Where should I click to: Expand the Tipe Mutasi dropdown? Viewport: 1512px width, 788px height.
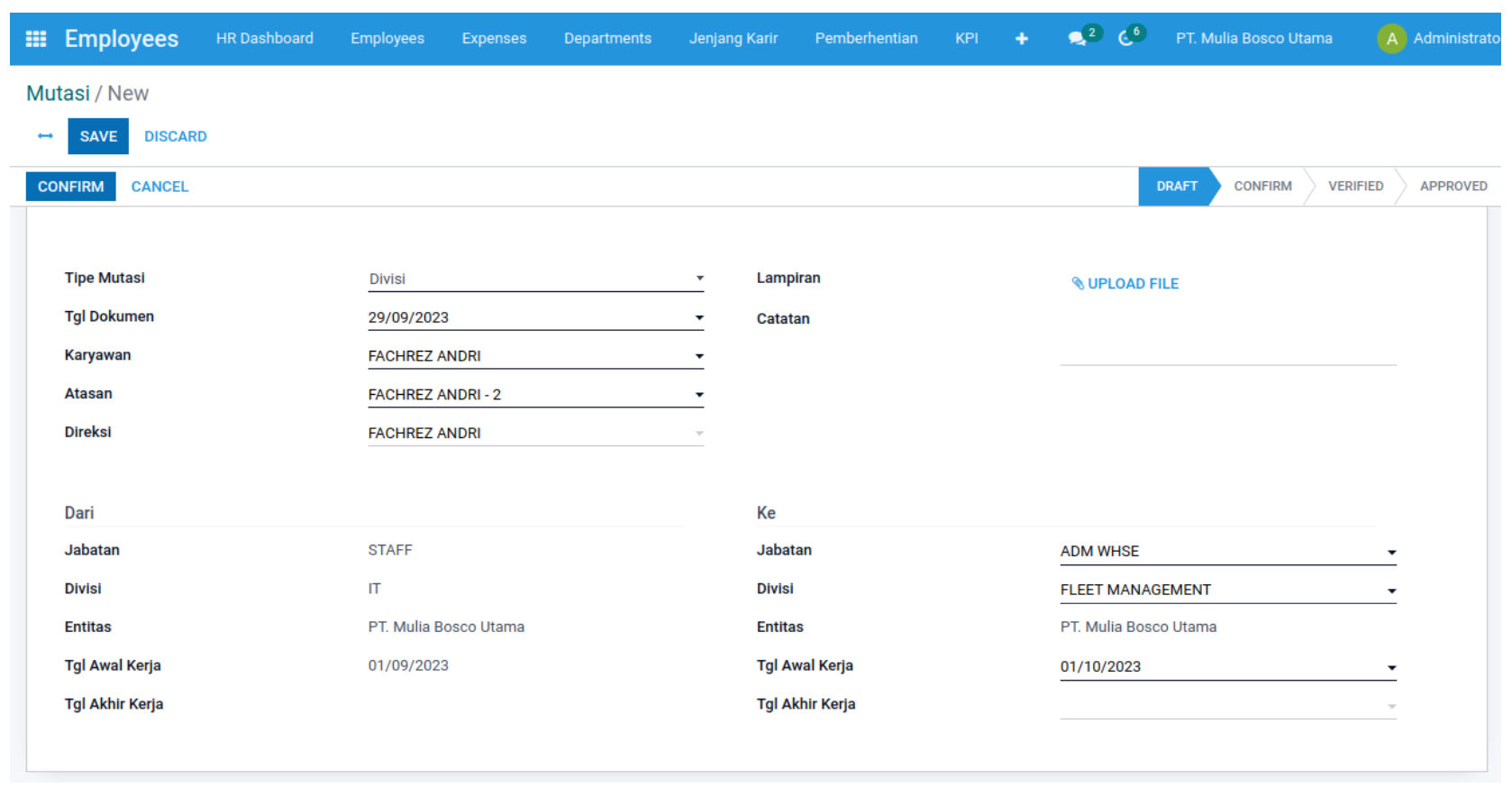tap(699, 279)
